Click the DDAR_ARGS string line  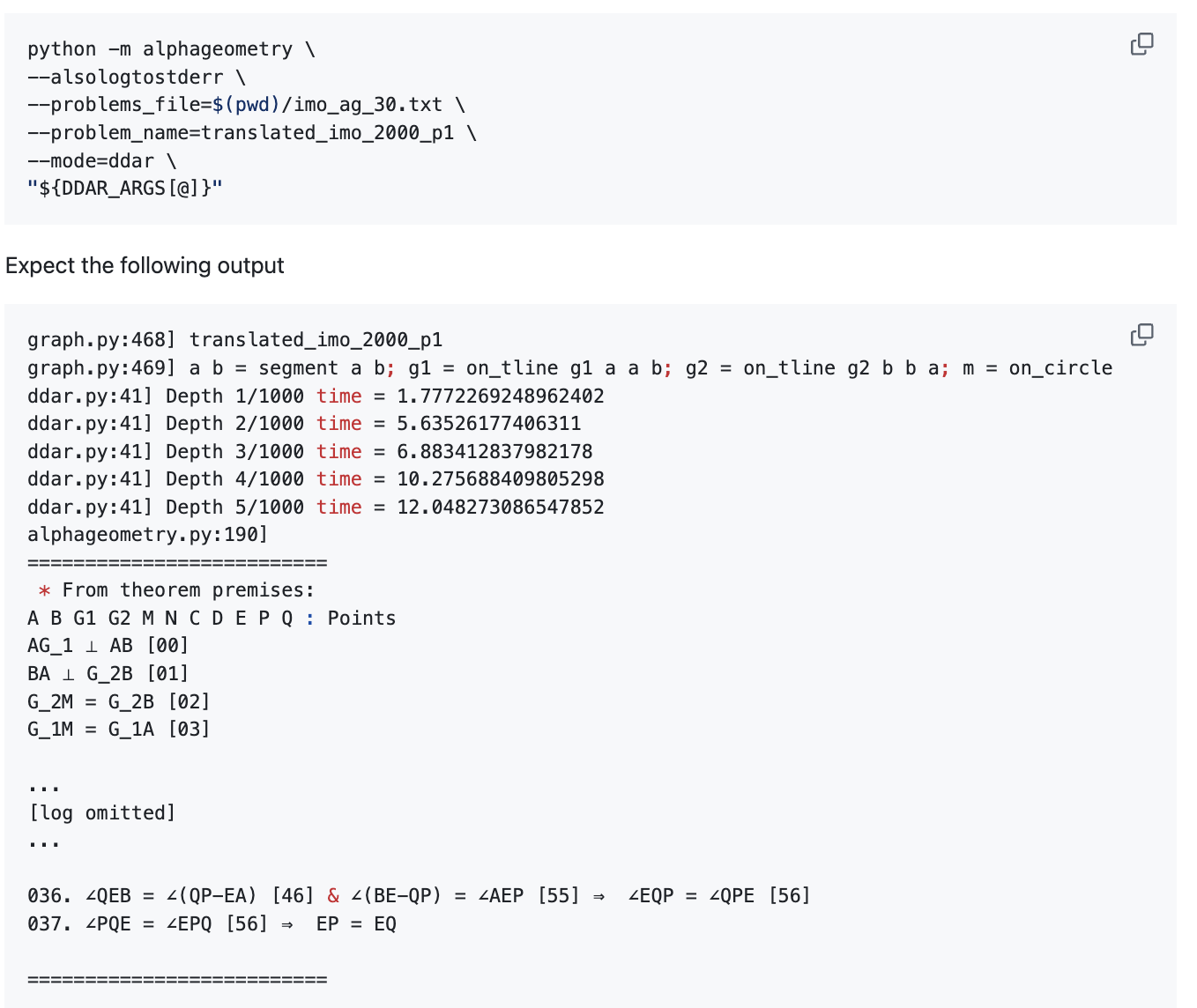click(125, 189)
